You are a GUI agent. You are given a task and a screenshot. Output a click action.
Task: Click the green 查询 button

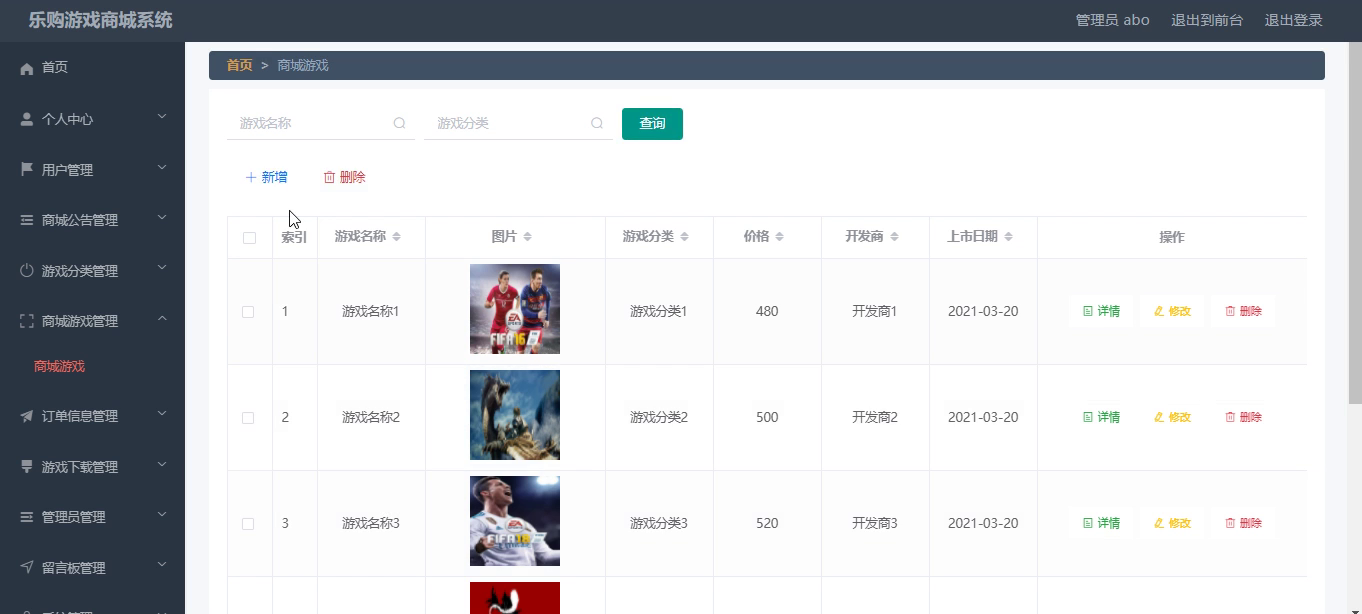click(x=652, y=124)
